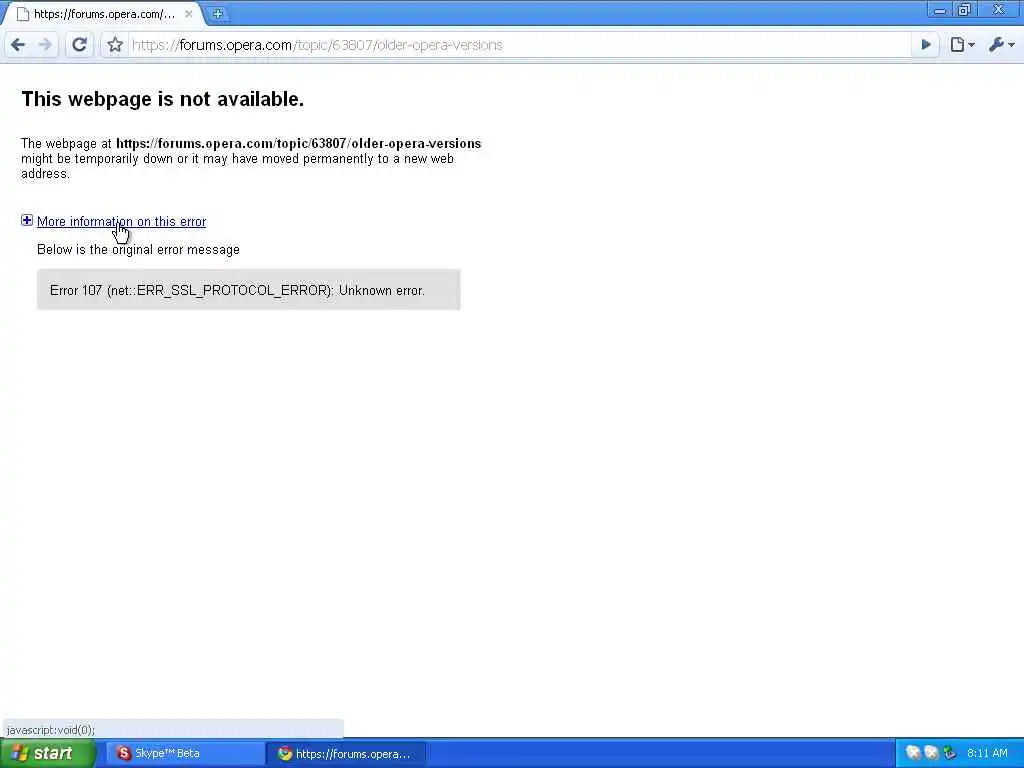Click the second system tray icon

[931, 753]
